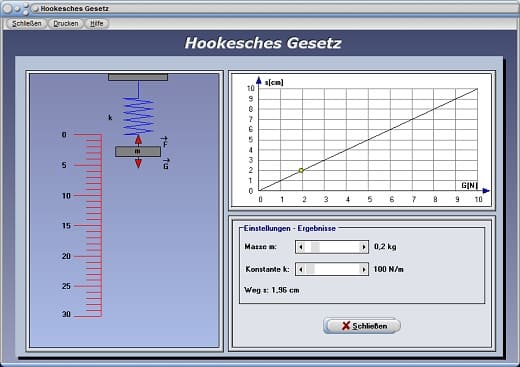The image size is (520, 367).
Task: Click the Schließen button with red X
Action: 362,326
